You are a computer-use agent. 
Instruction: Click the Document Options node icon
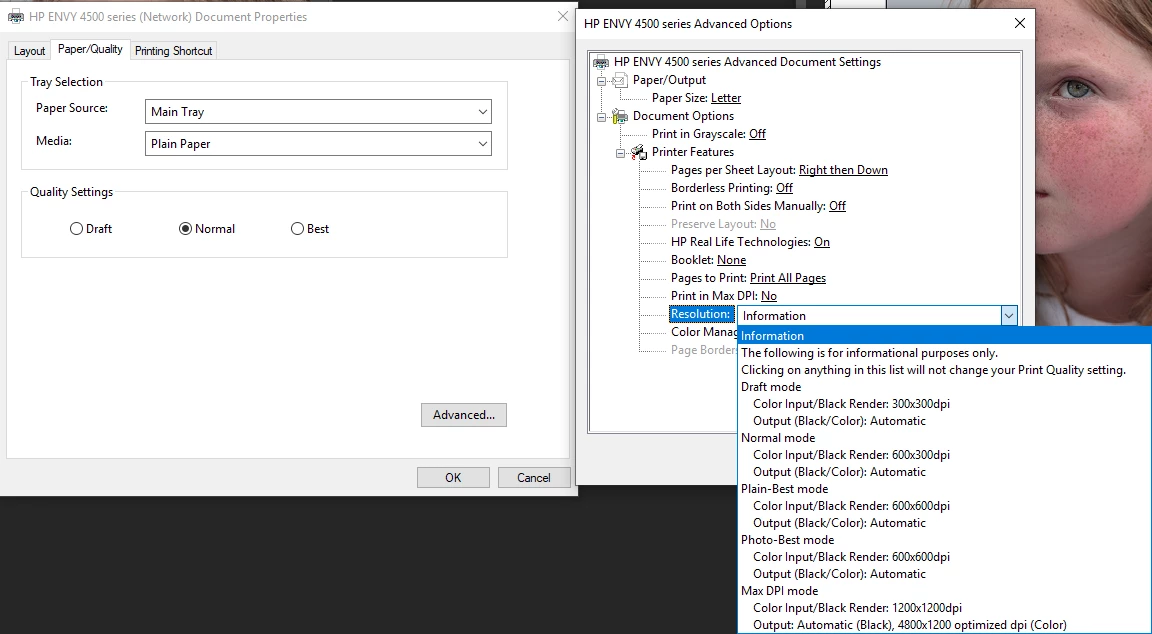(620, 116)
